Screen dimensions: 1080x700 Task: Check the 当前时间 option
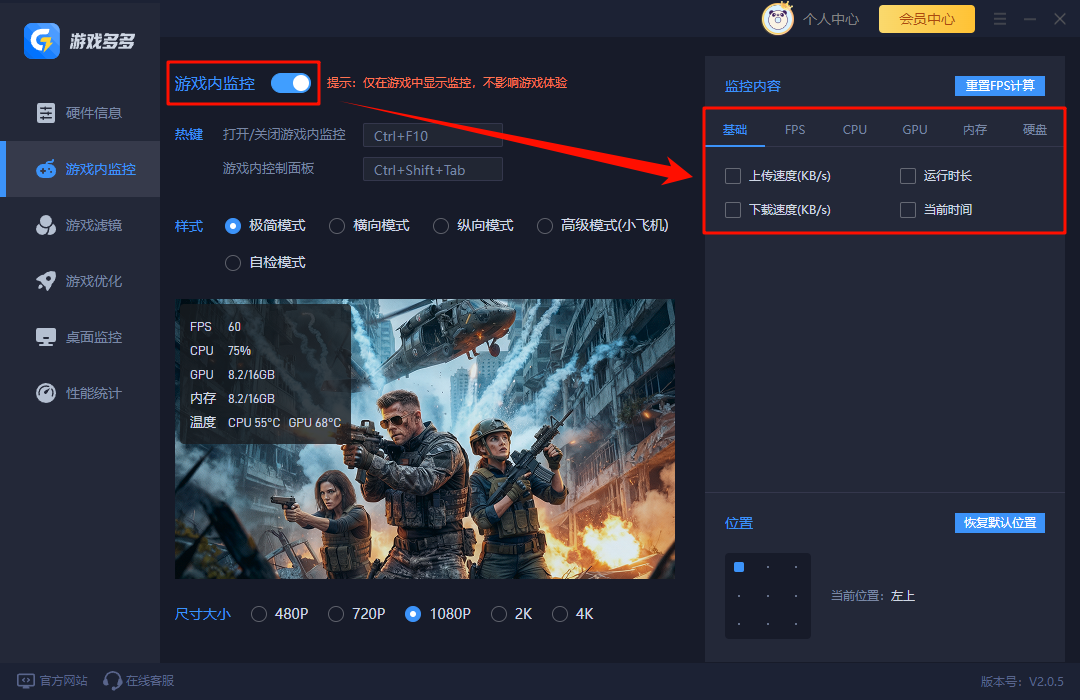pyautogui.click(x=907, y=210)
